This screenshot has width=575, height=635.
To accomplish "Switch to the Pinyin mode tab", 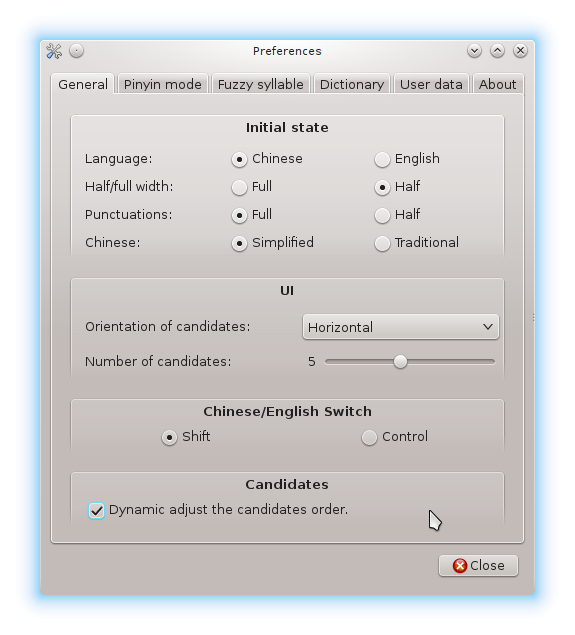I will pos(163,84).
